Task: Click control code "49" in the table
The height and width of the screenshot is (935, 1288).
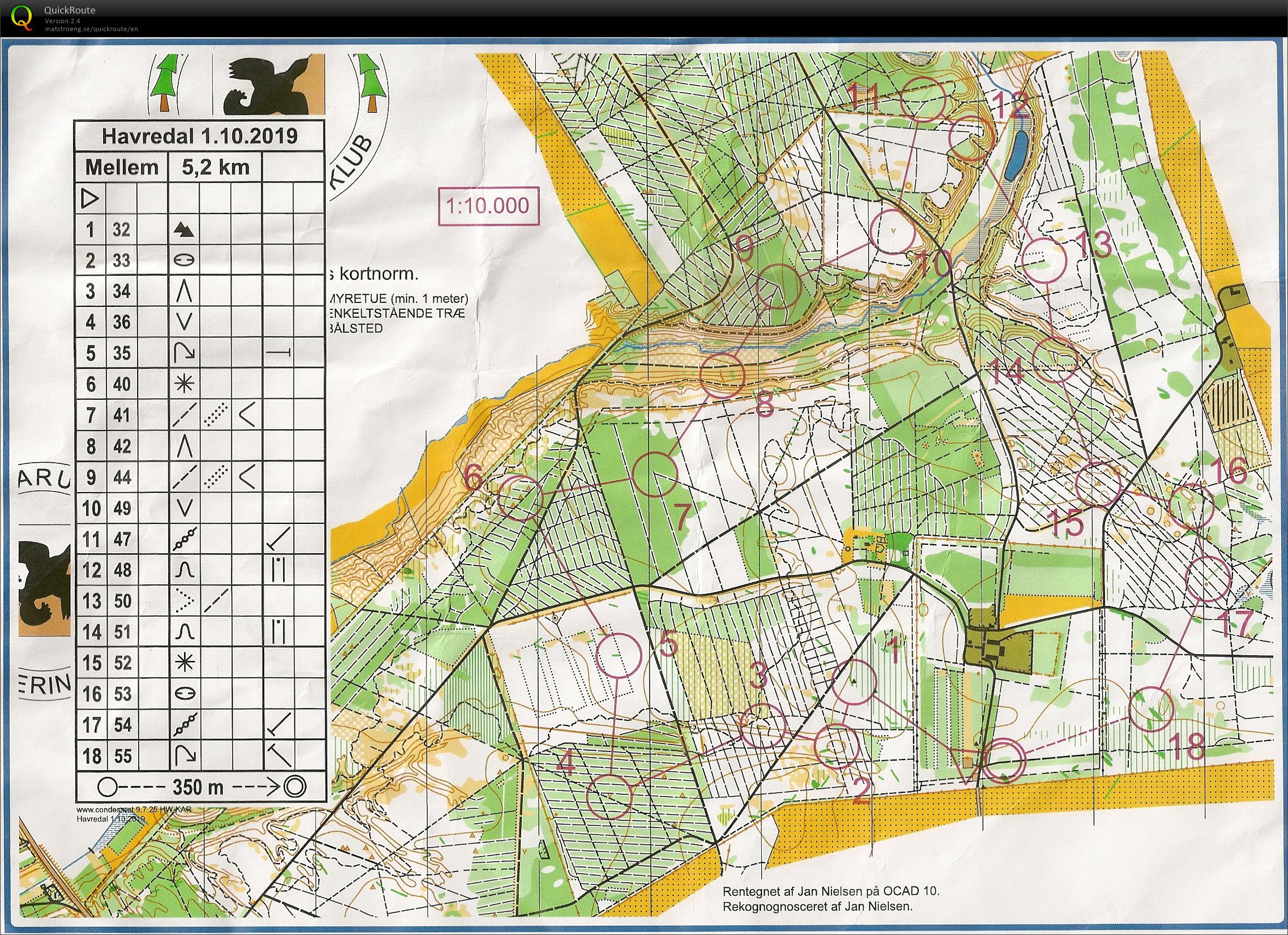Action: point(121,508)
